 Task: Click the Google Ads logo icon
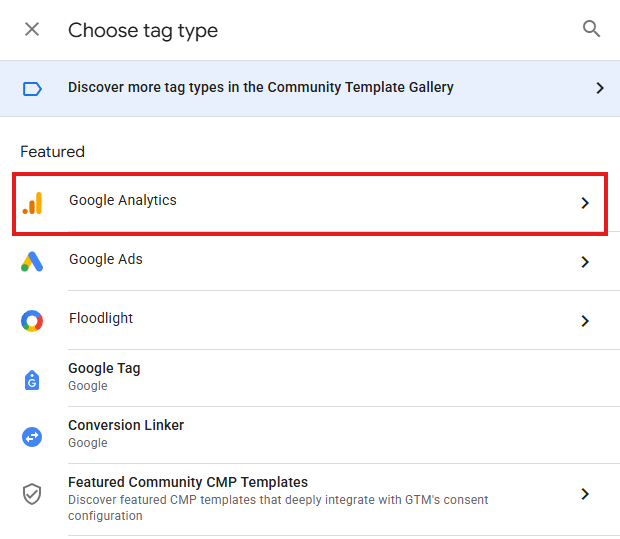(32, 262)
